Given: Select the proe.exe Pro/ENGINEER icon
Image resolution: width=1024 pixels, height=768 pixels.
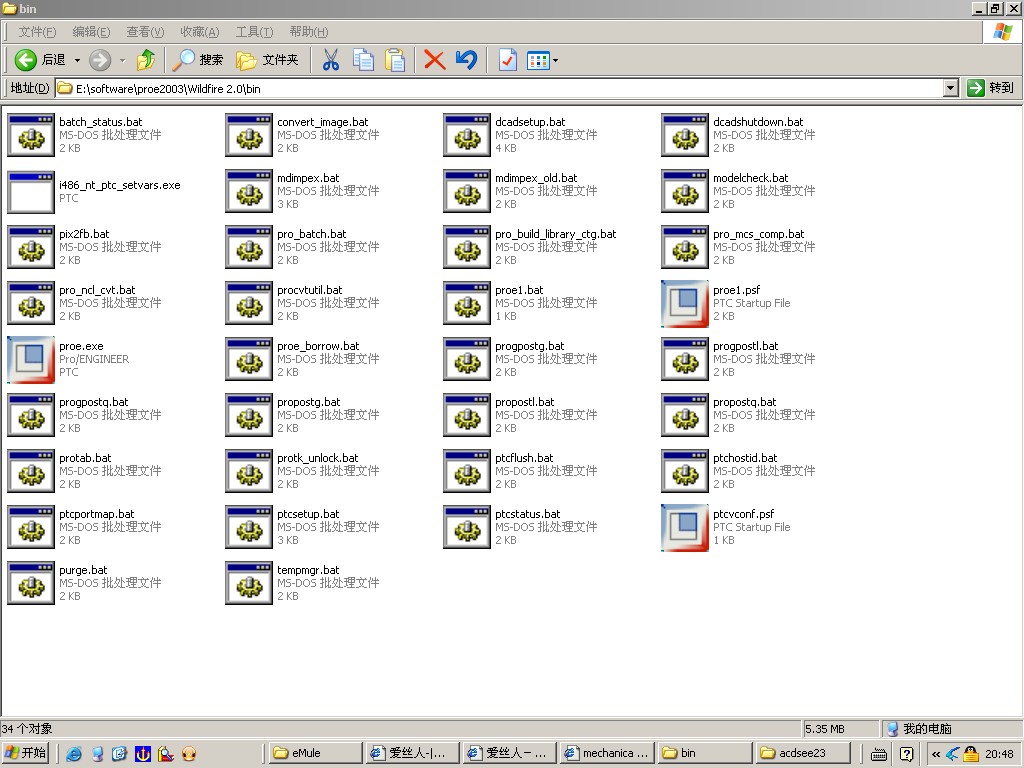Looking at the screenshot, I should (31, 359).
